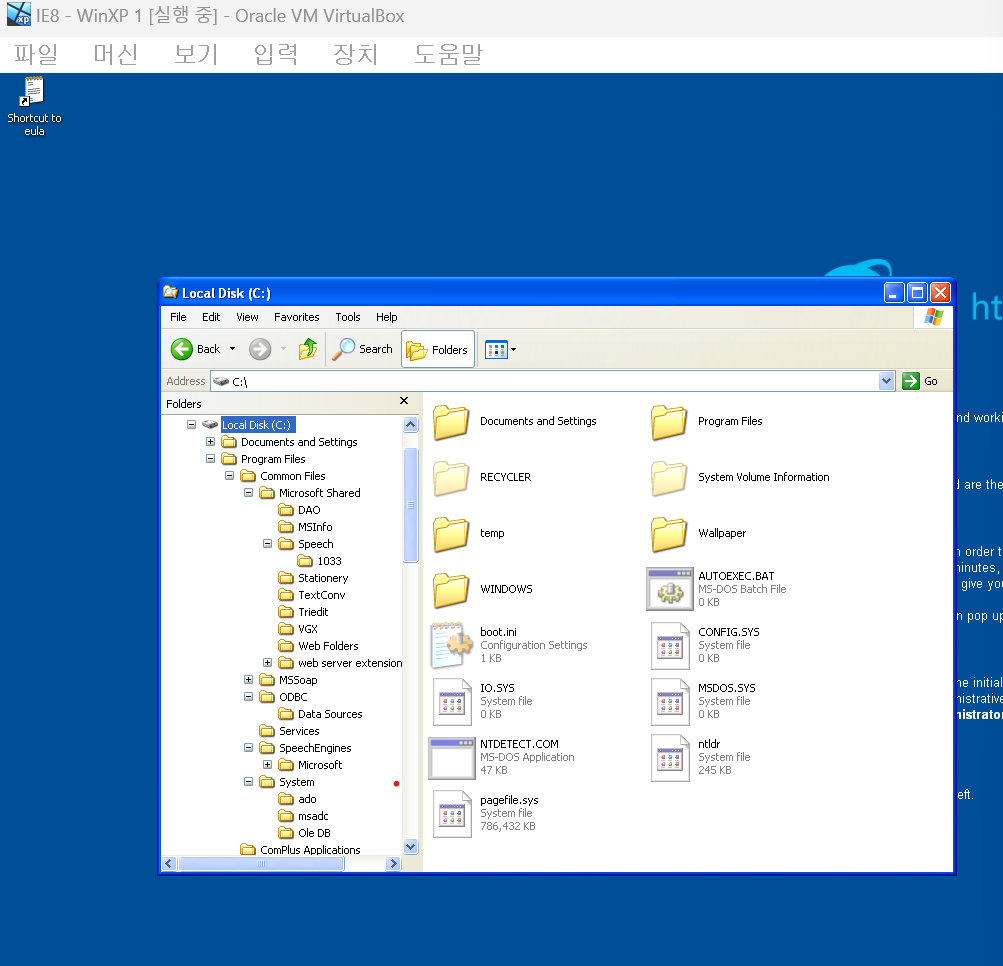This screenshot has height=966, width=1003.
Task: Open VirtualBox 도움말 menu
Action: coord(448,54)
